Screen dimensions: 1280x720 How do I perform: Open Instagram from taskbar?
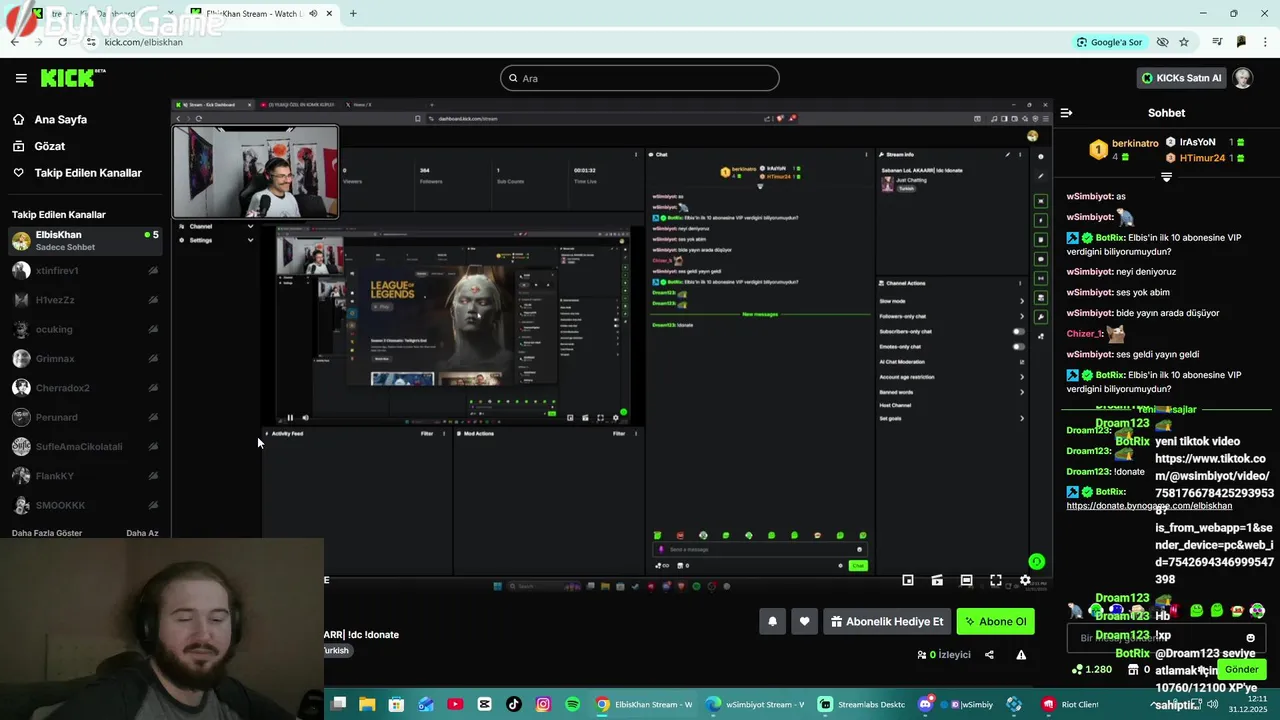click(543, 704)
